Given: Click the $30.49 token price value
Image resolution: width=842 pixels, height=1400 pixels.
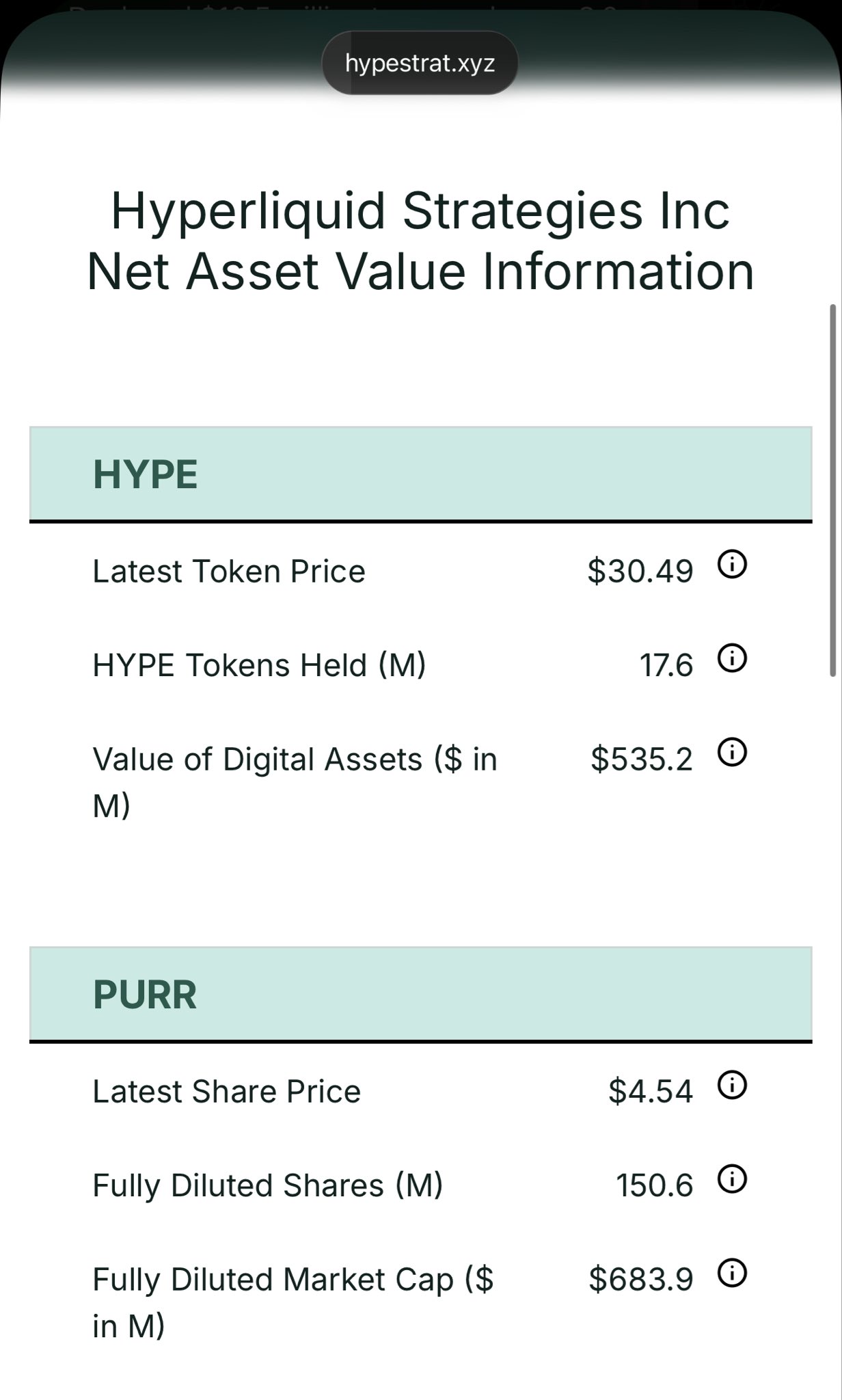Looking at the screenshot, I should point(640,571).
